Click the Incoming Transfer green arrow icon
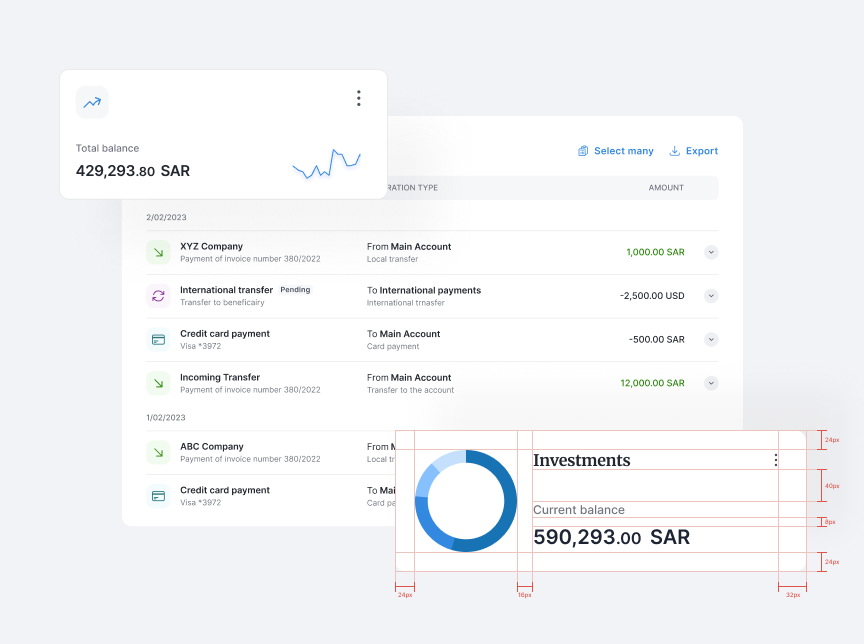 (x=158, y=383)
